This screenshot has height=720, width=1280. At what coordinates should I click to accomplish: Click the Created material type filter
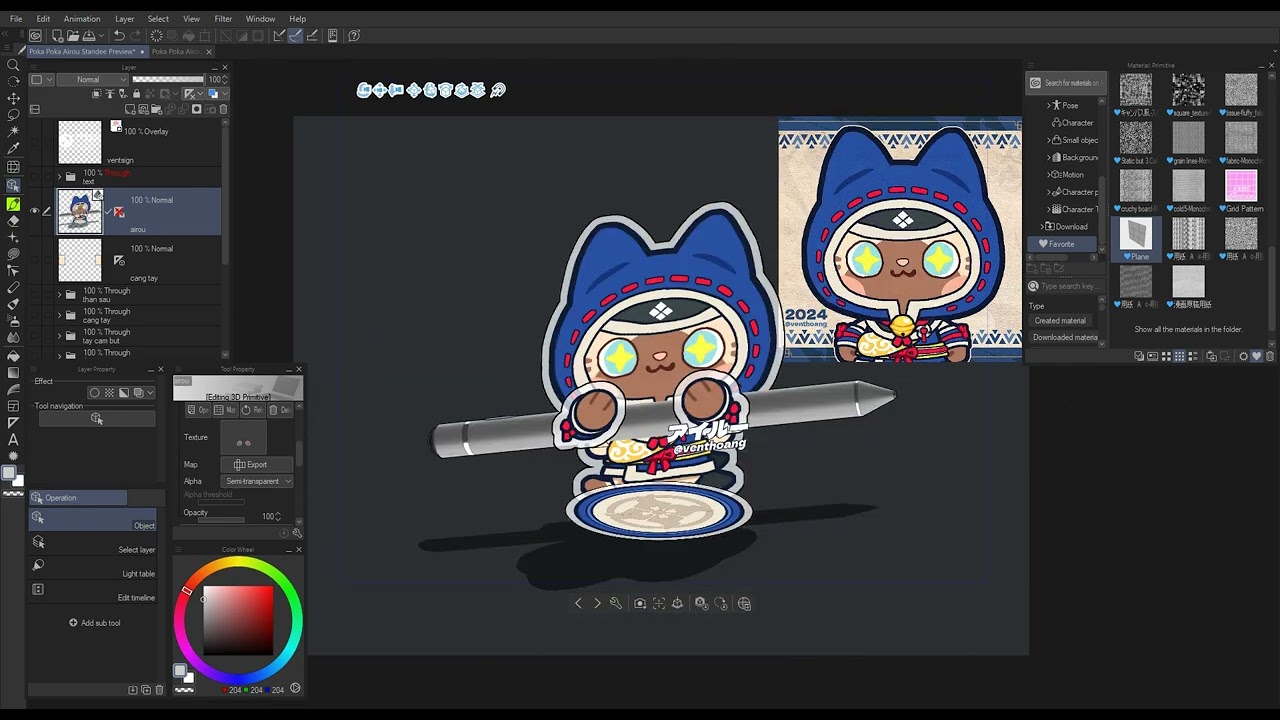(x=1062, y=321)
